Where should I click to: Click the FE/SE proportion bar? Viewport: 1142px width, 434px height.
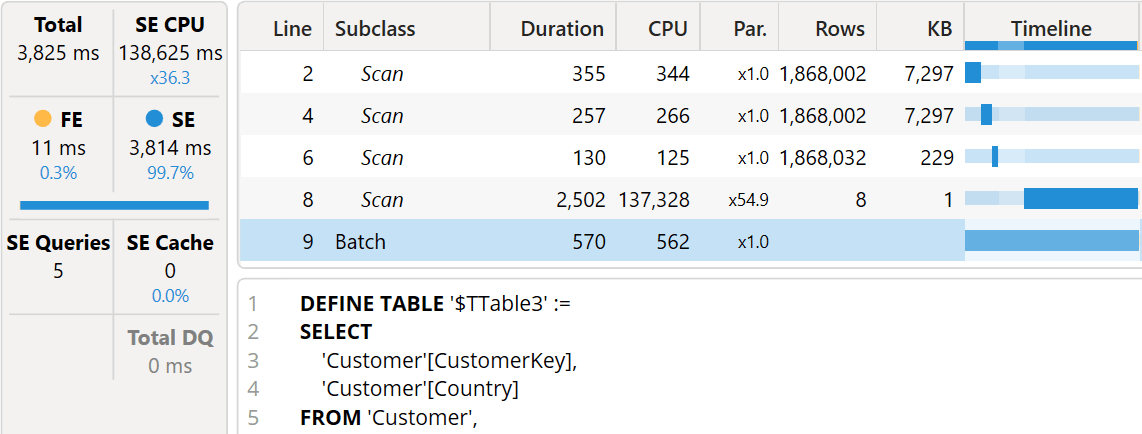114,205
